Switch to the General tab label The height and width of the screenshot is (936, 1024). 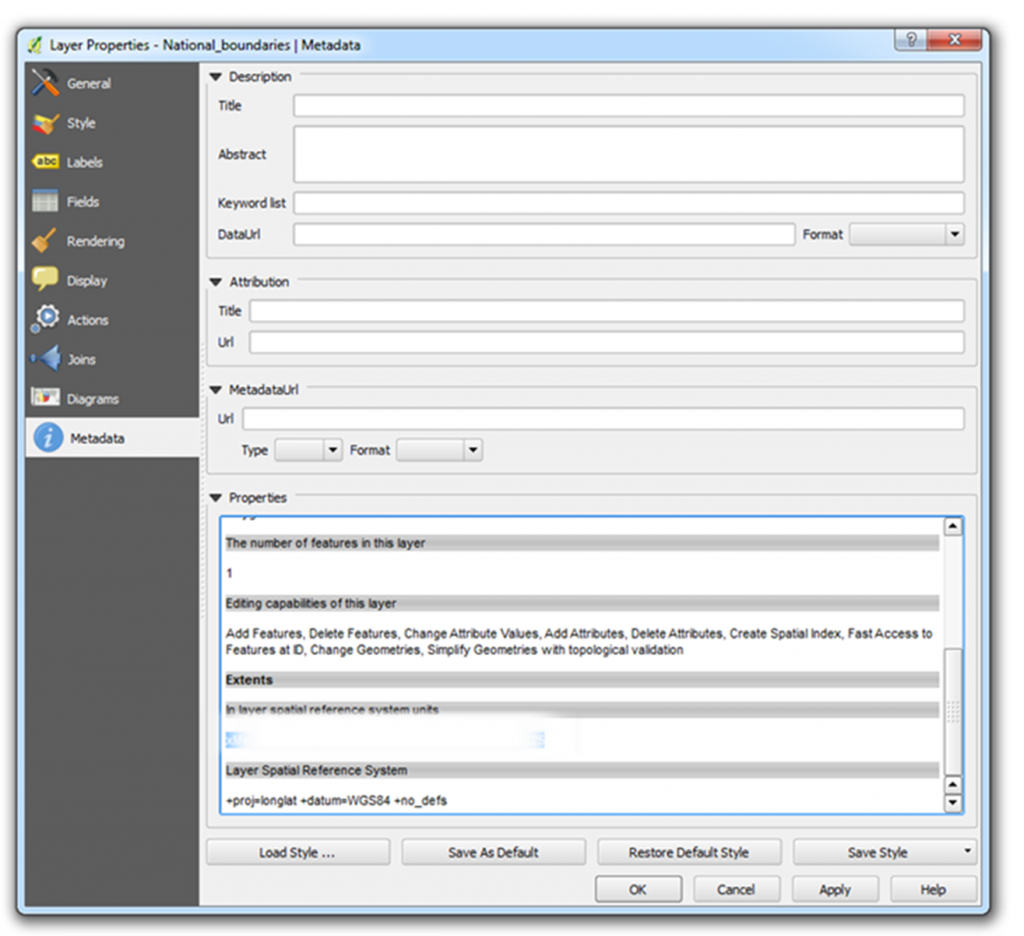pos(89,84)
